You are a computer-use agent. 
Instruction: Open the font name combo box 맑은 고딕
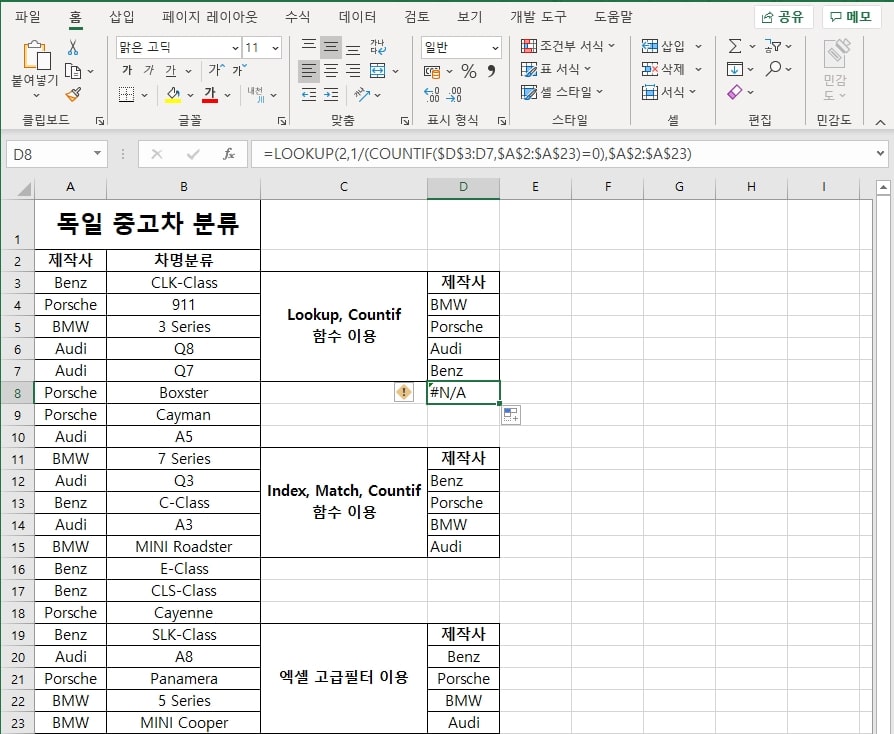(x=179, y=47)
